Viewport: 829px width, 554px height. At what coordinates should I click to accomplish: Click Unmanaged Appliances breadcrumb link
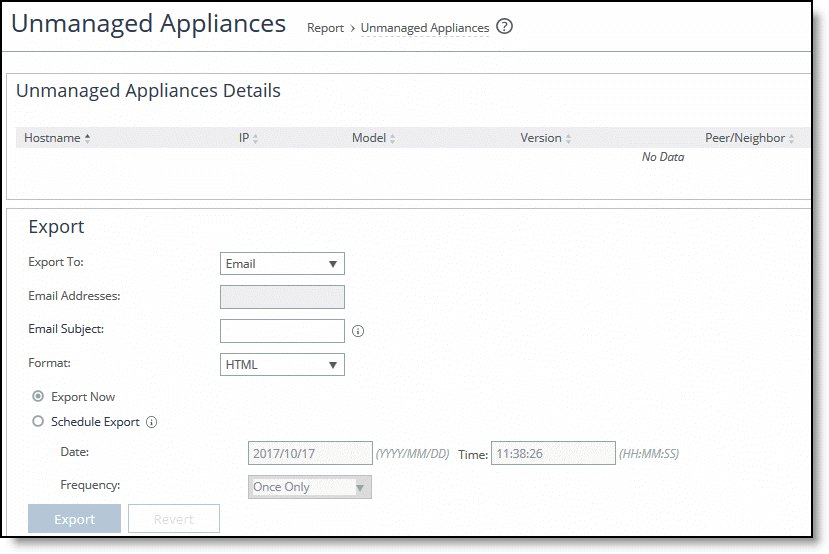[425, 28]
